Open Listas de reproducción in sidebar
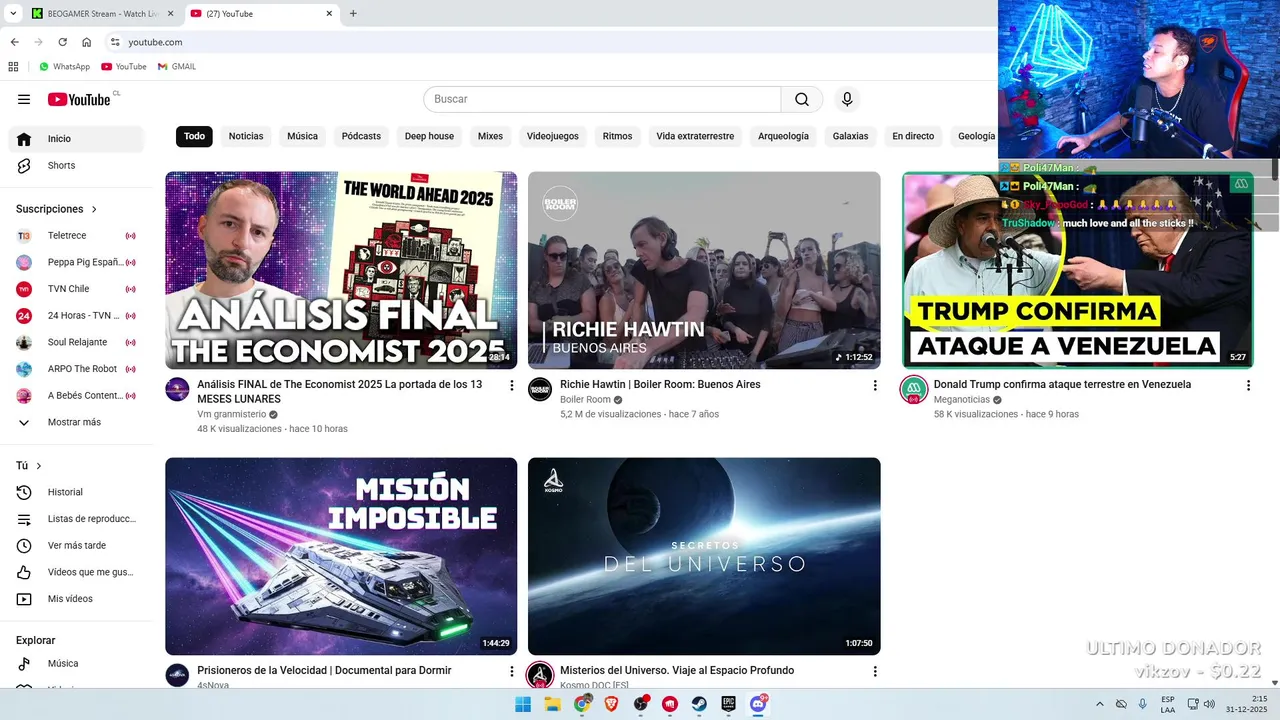The width and height of the screenshot is (1280, 720). (x=76, y=519)
